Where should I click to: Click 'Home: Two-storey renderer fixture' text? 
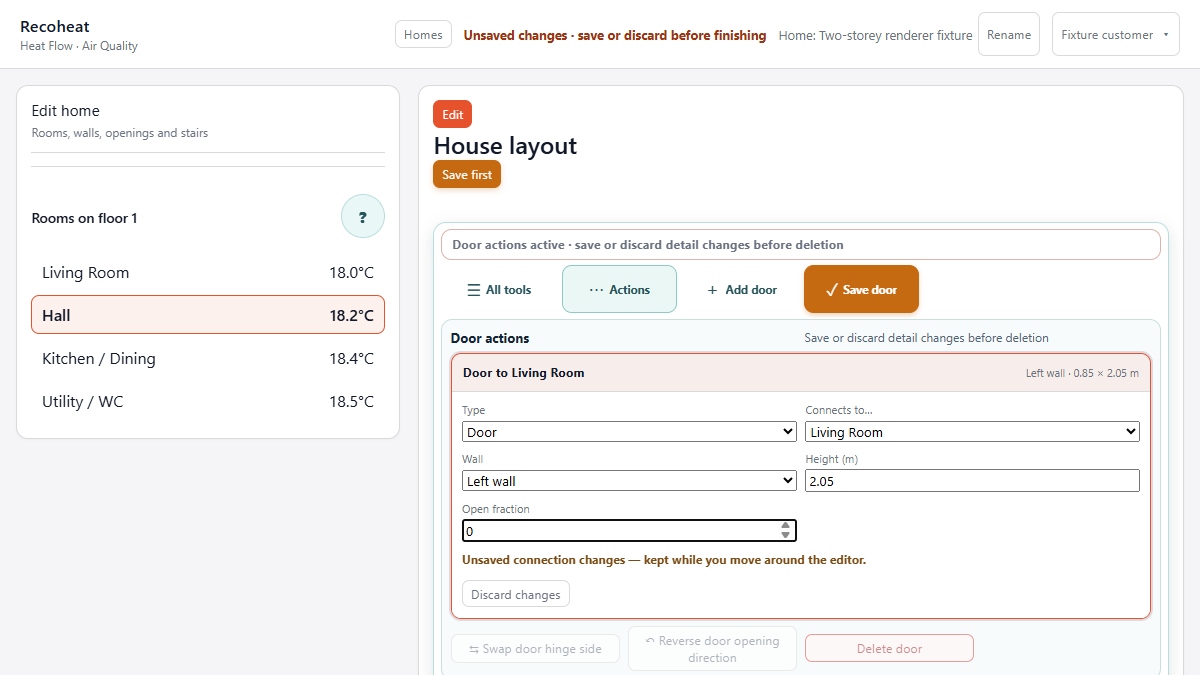(x=875, y=35)
